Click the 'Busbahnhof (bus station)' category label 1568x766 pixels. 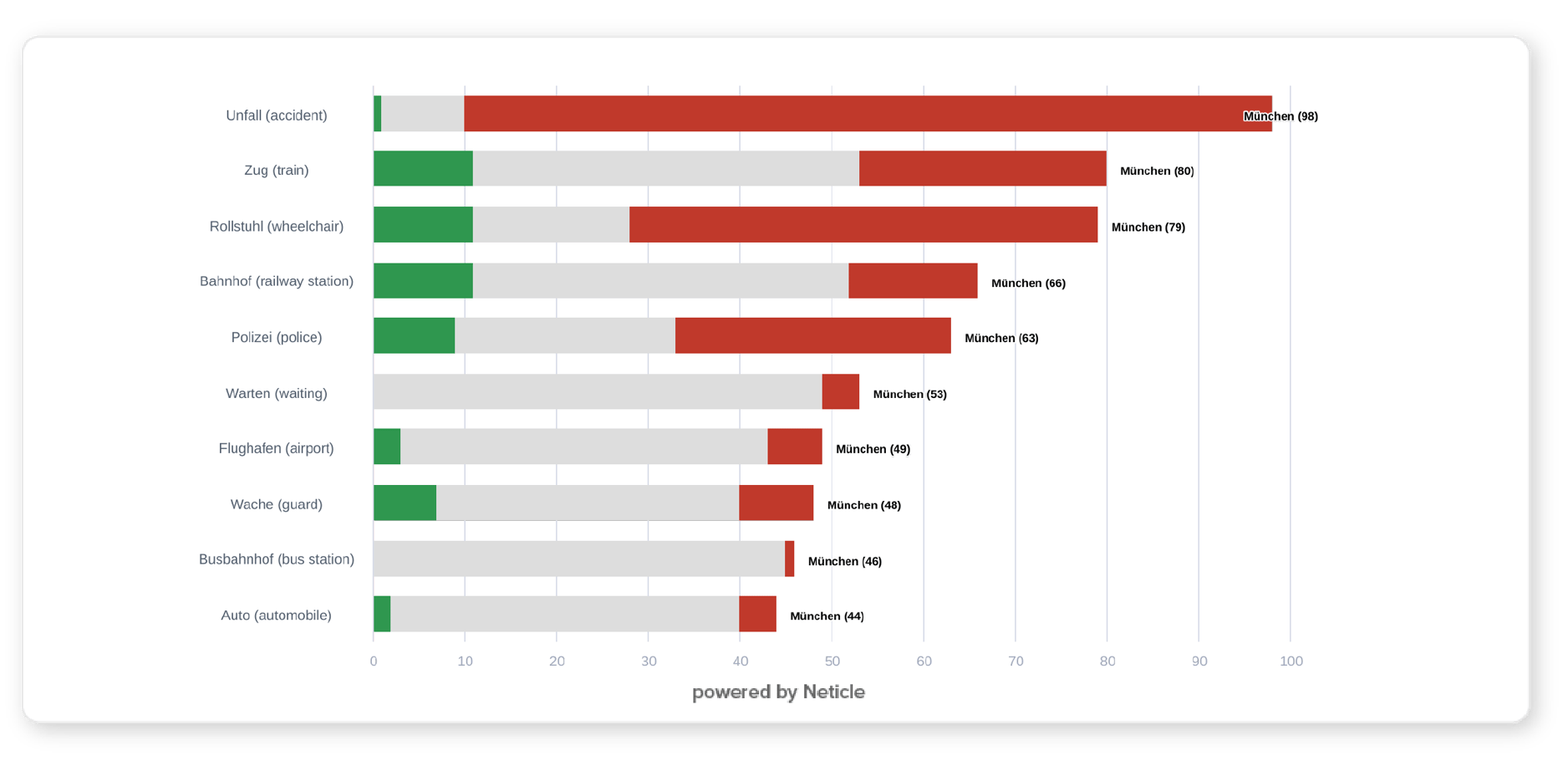tap(276, 560)
